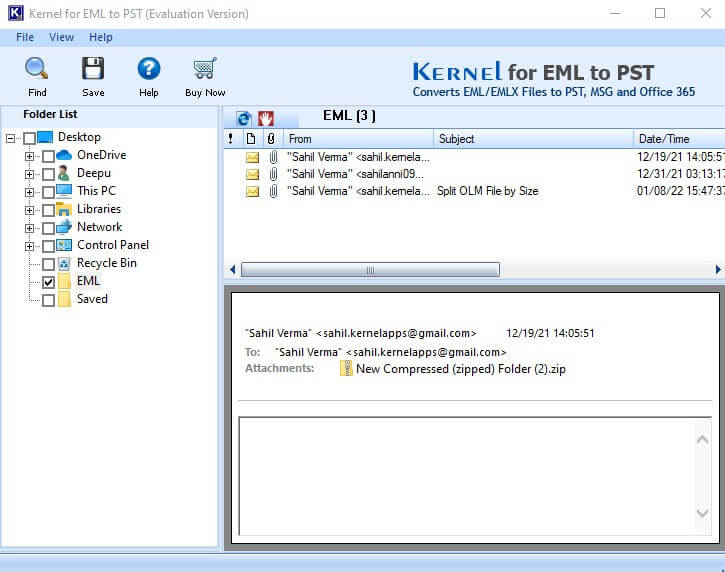The height and width of the screenshot is (572, 725).
Task: Select the Split OLM File by Size subject
Action: pyautogui.click(x=487, y=191)
